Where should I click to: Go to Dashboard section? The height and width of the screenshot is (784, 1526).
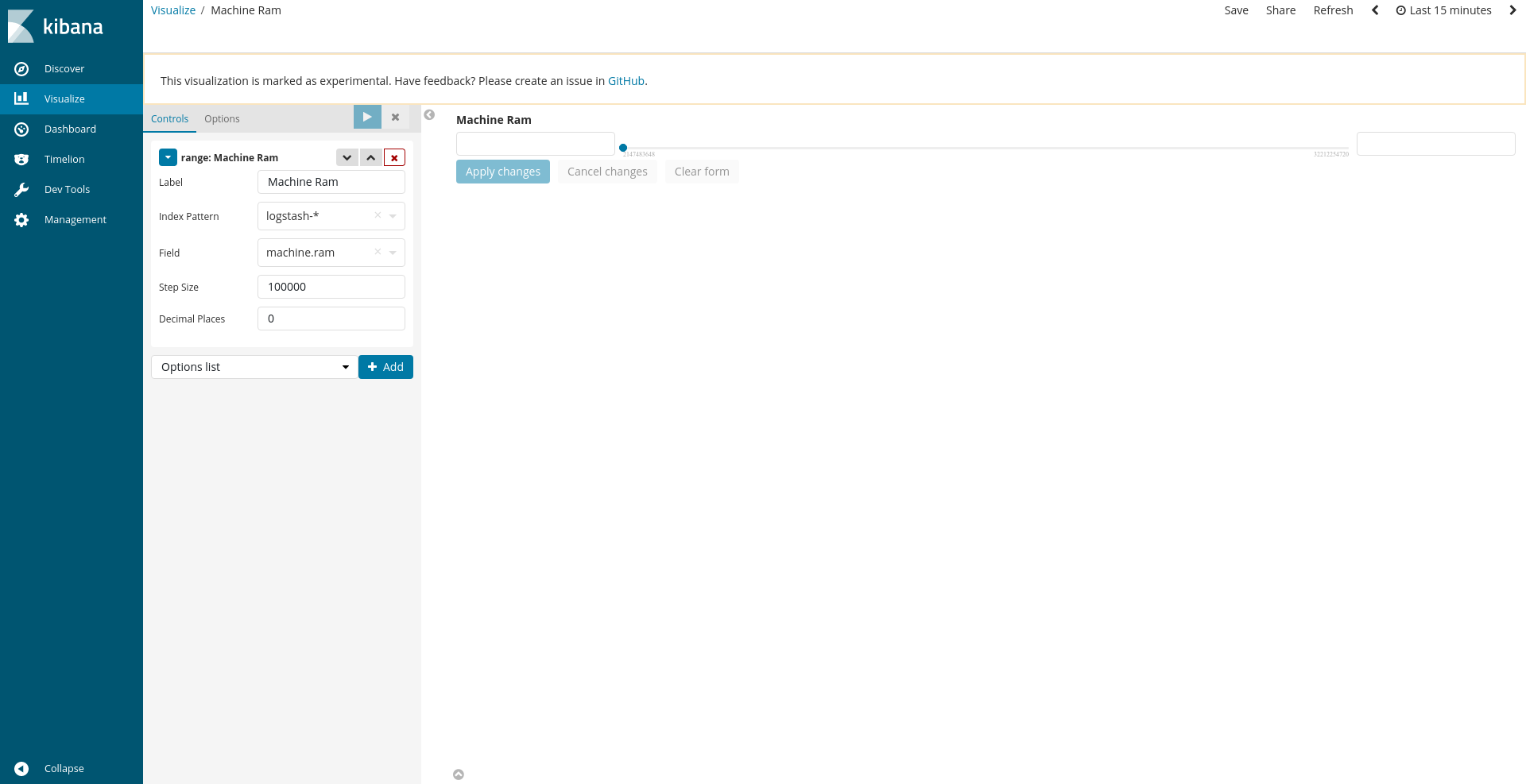[x=72, y=129]
